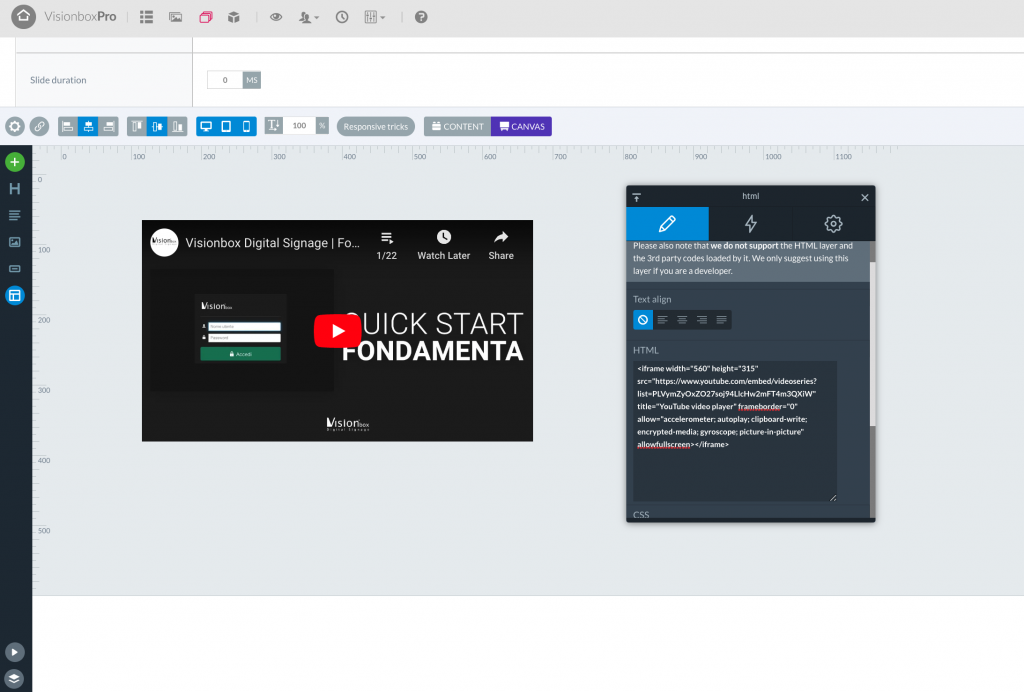Open the 3D box icon in top bar
Viewport: 1024px width, 692px height.
click(x=234, y=17)
